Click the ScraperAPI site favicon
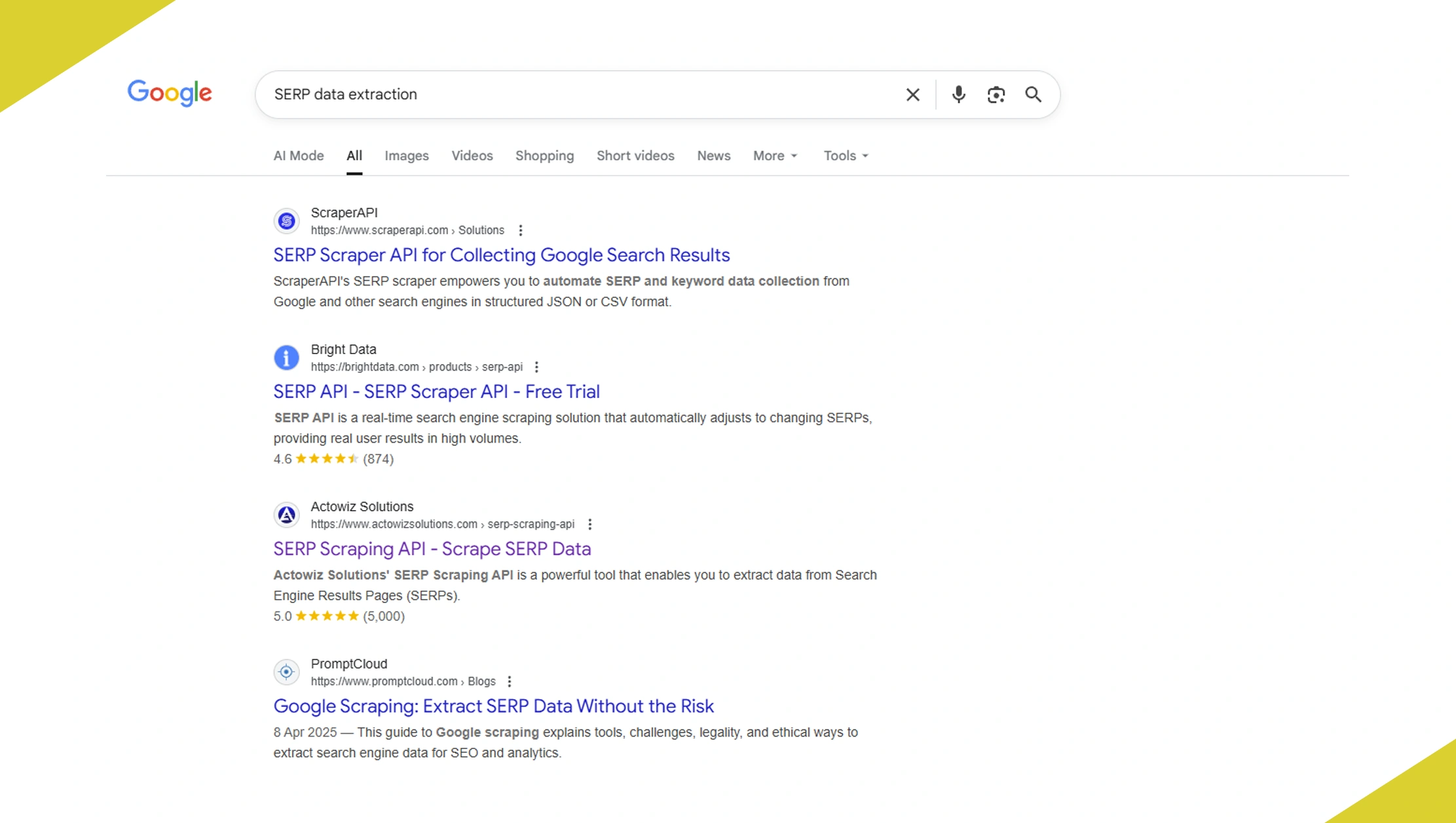Viewport: 1456px width, 823px height. point(286,221)
